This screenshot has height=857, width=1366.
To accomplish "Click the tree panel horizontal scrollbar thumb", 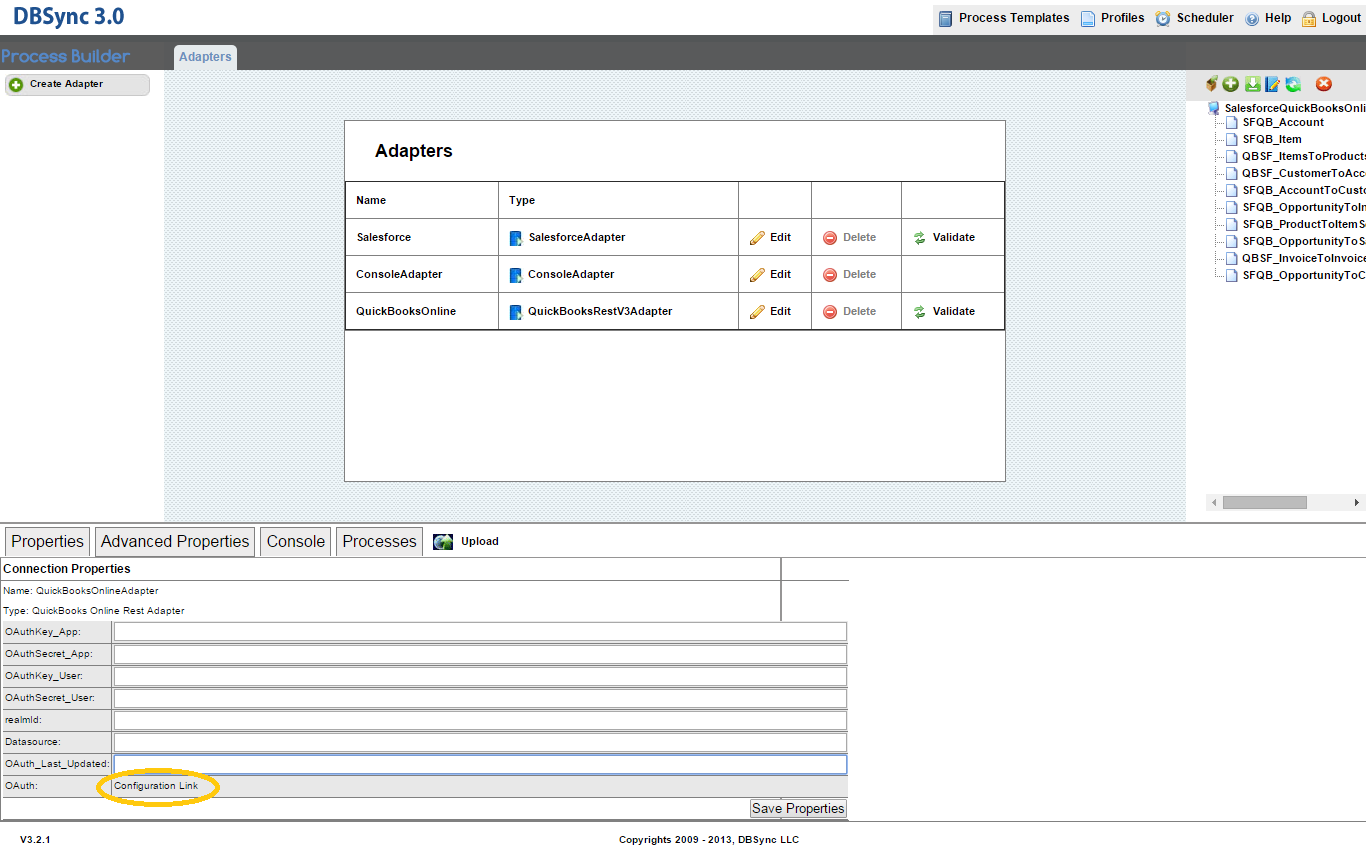I will tap(1264, 502).
